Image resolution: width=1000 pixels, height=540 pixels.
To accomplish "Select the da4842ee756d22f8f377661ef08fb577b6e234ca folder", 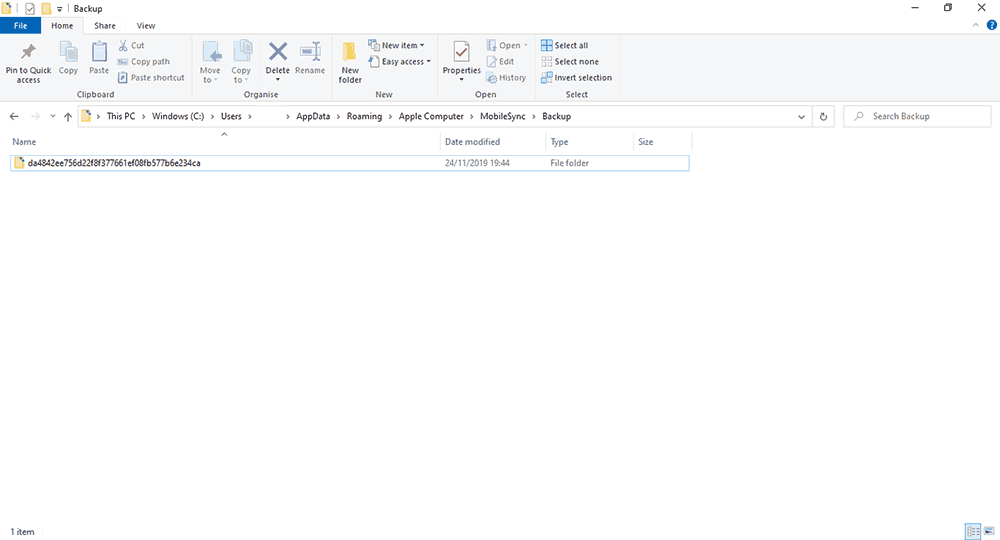I will coord(349,163).
